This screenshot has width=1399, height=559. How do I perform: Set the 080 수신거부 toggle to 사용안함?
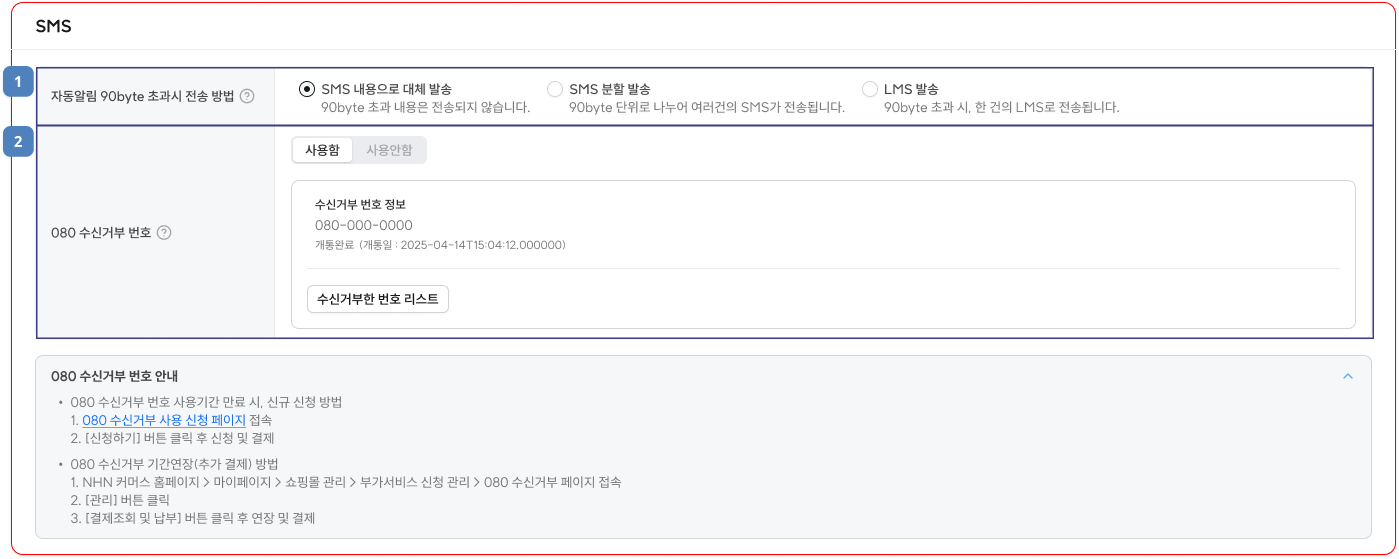[390, 150]
